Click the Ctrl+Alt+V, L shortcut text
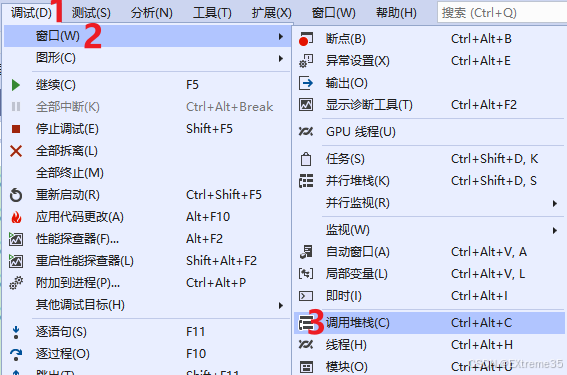 point(488,274)
